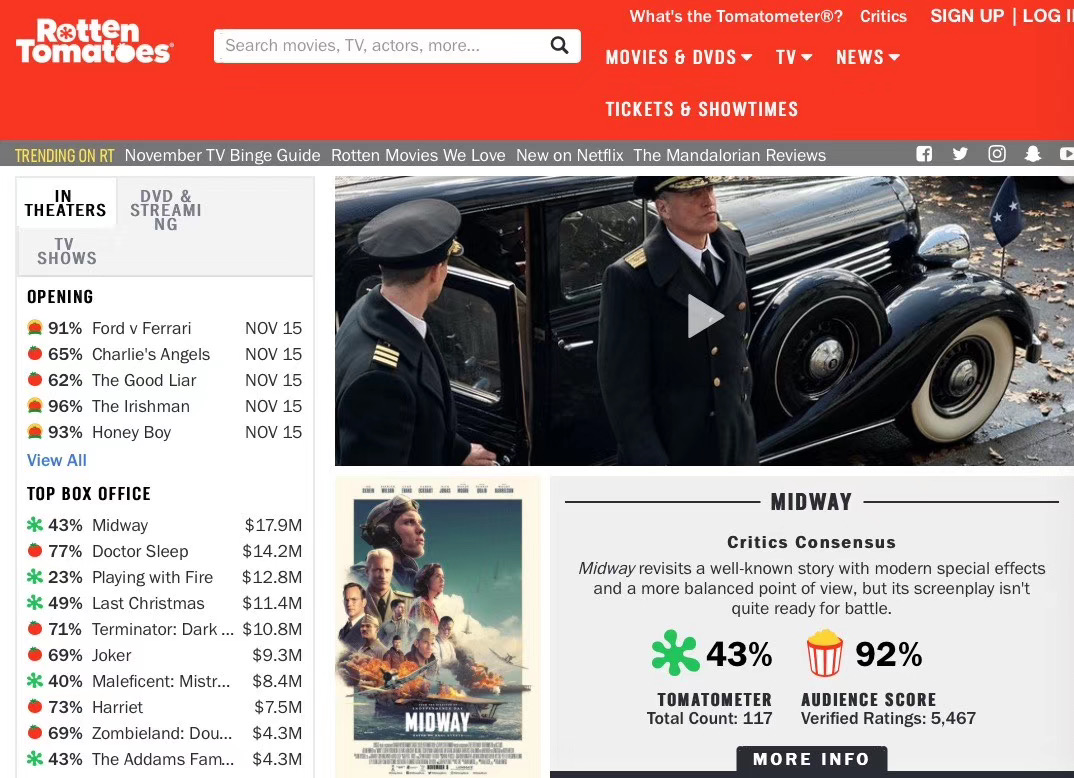Open the Twitter social icon
Viewport: 1074px width, 778px height.
(960, 154)
